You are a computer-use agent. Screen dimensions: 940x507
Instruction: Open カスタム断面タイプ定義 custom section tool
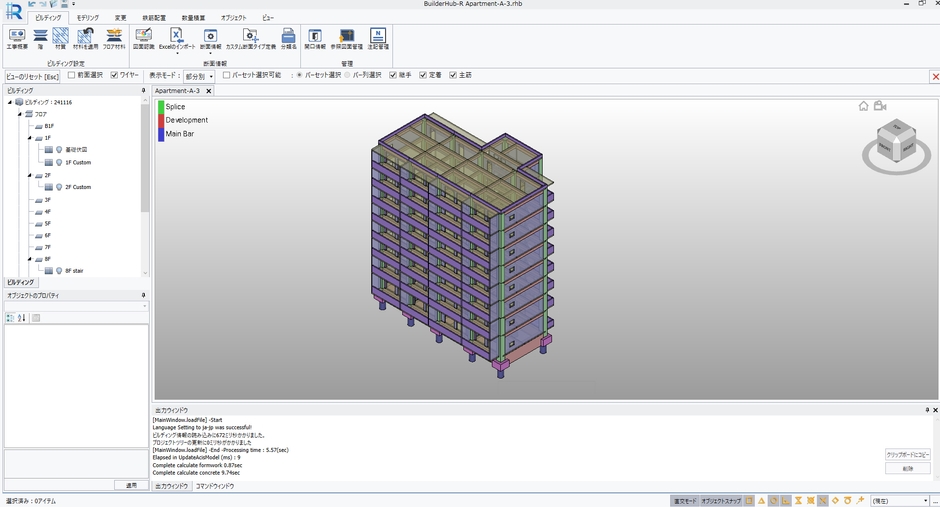point(251,38)
